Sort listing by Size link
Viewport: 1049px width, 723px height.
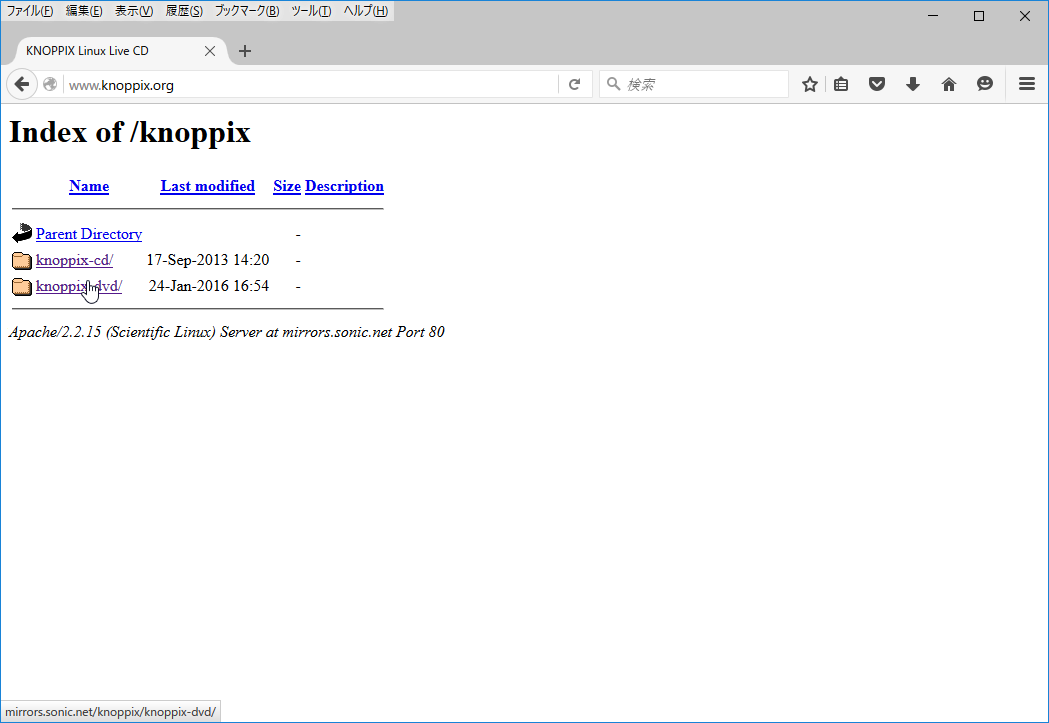(x=287, y=186)
